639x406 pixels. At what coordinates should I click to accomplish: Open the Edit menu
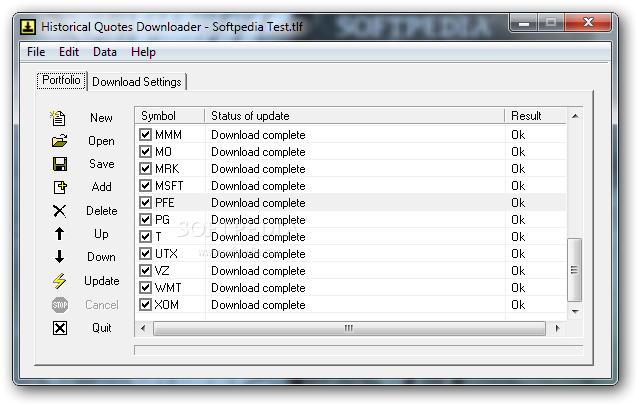pos(69,52)
